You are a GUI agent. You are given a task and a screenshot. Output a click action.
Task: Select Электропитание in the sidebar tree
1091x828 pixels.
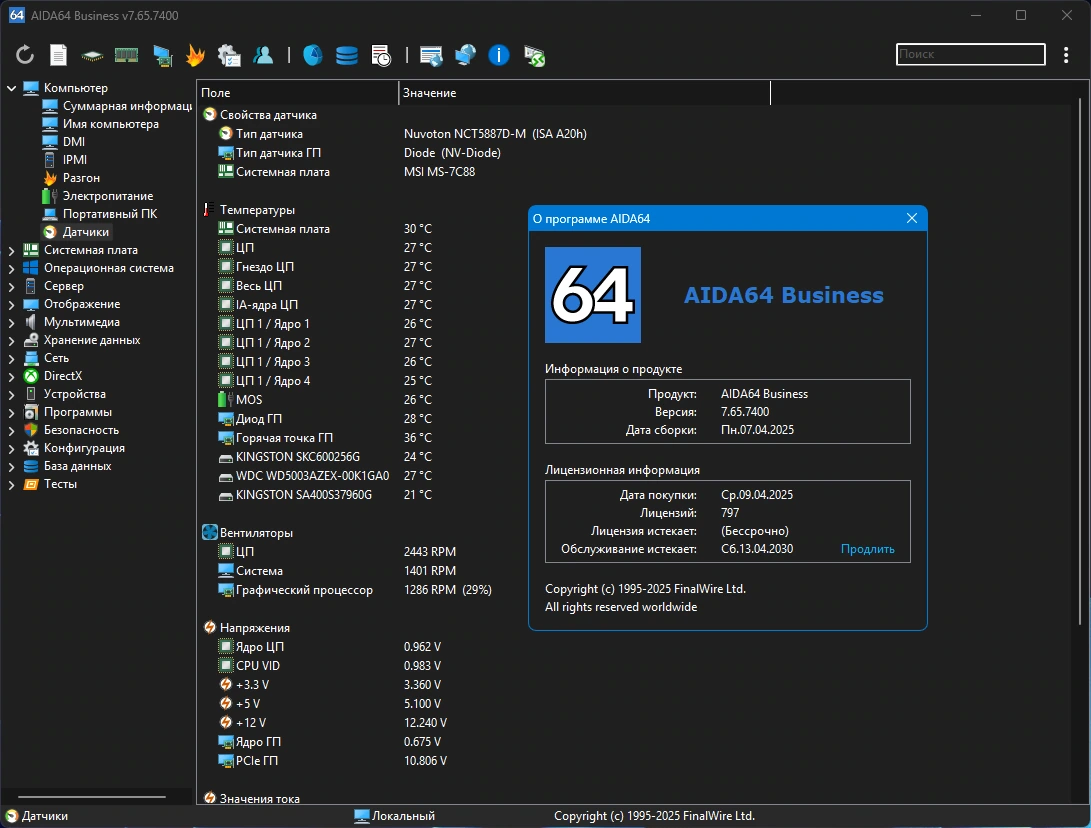tap(97, 196)
